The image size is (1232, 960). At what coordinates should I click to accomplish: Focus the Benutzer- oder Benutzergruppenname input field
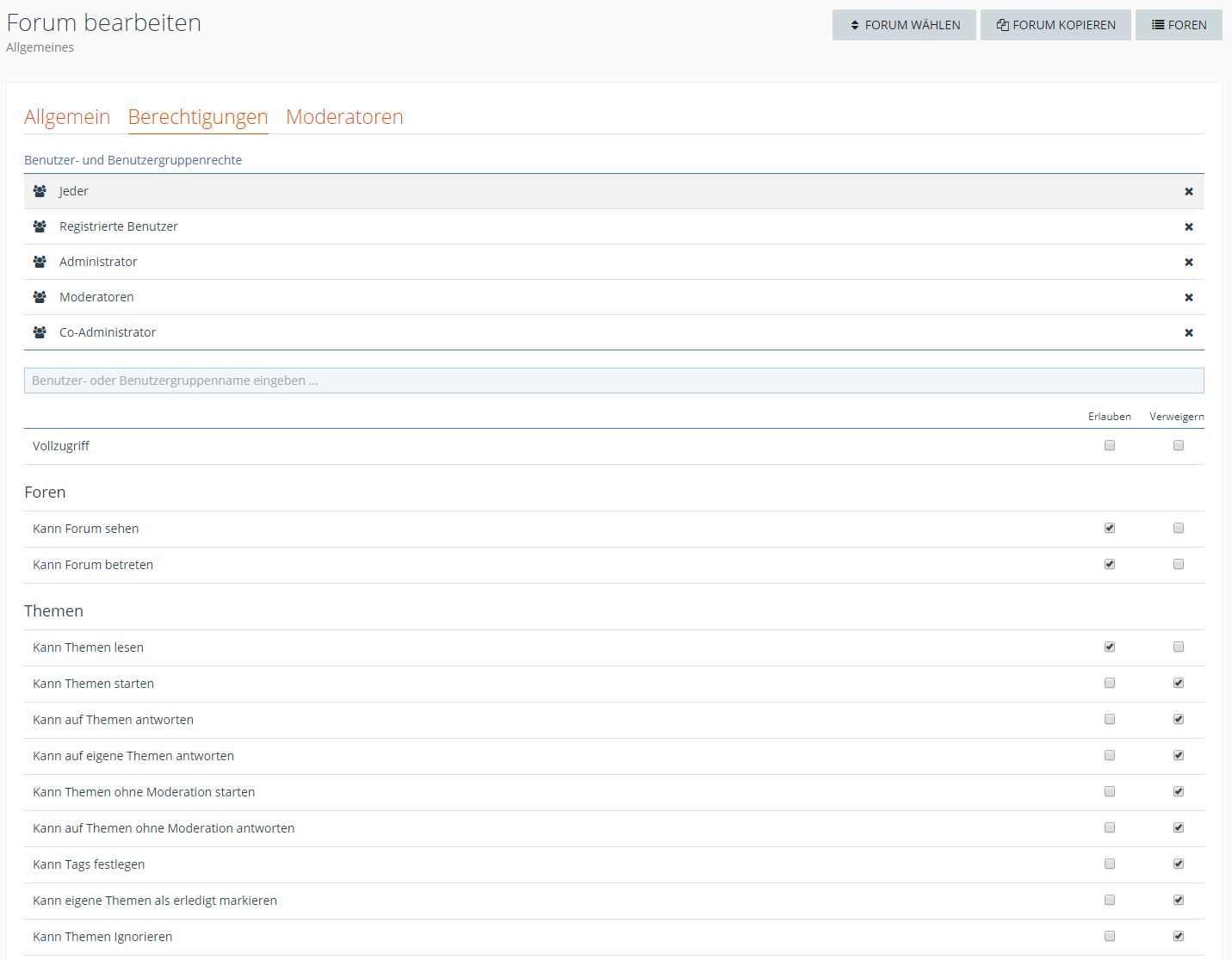click(x=614, y=381)
